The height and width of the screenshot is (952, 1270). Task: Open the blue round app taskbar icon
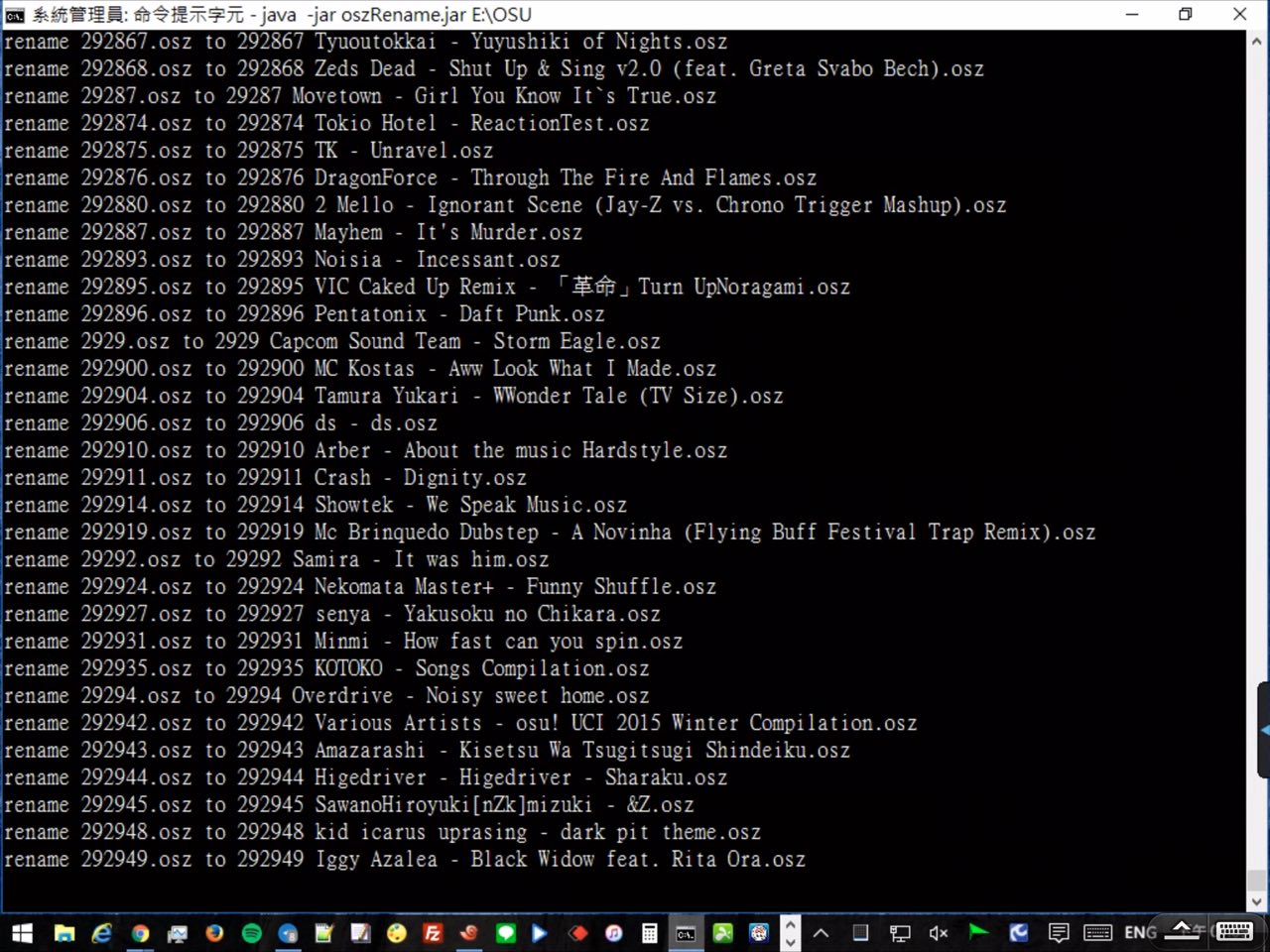click(x=288, y=933)
